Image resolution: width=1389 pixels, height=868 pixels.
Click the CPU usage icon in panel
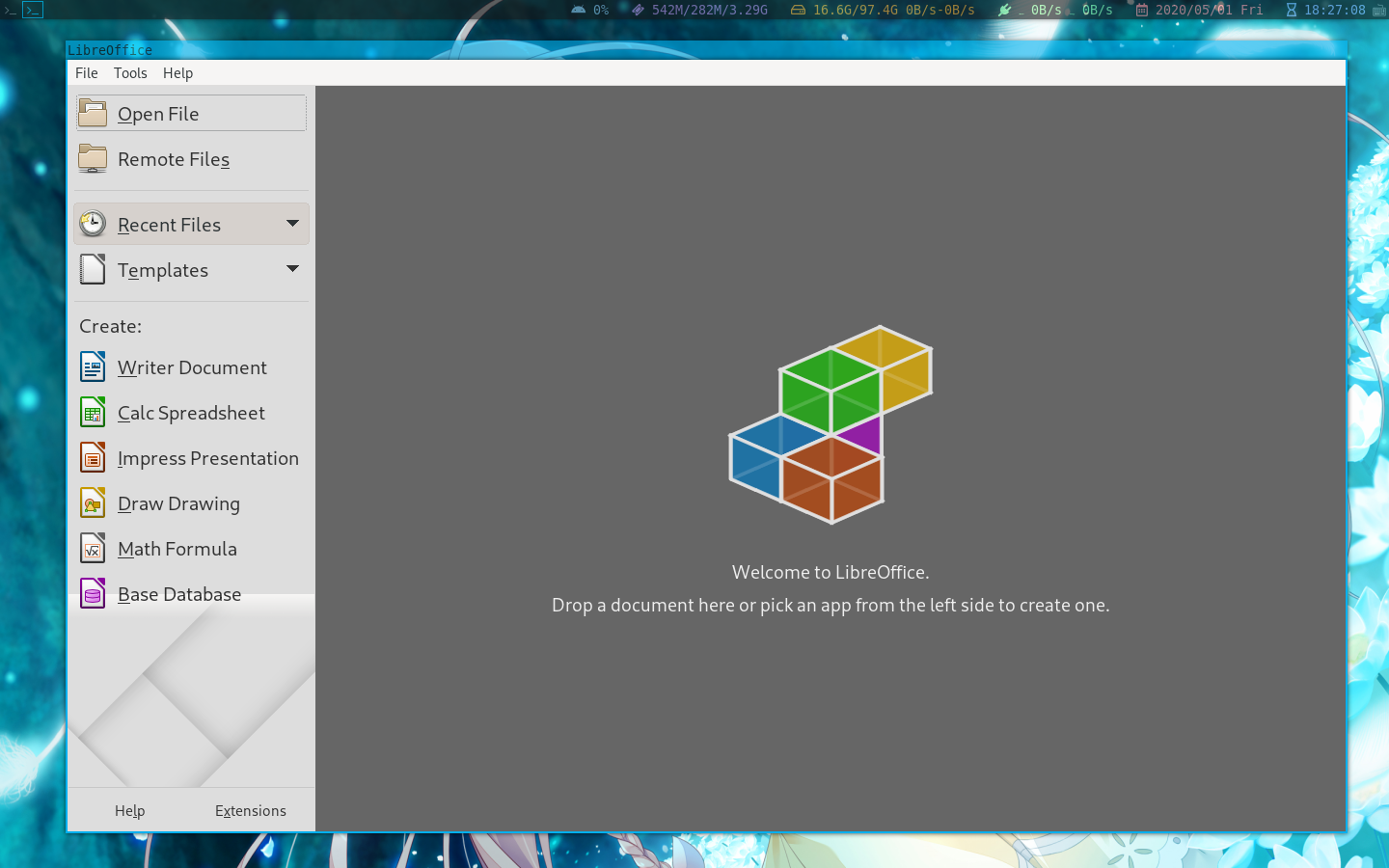click(x=578, y=10)
